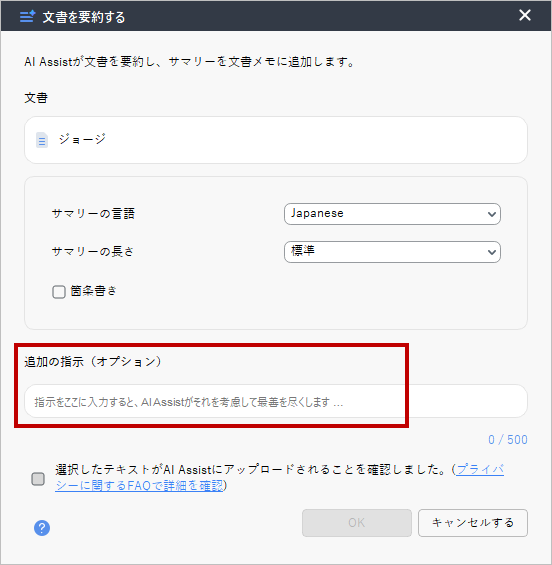Open the サマリーの言語 Japanese dropdown
The image size is (552, 565).
click(x=392, y=214)
